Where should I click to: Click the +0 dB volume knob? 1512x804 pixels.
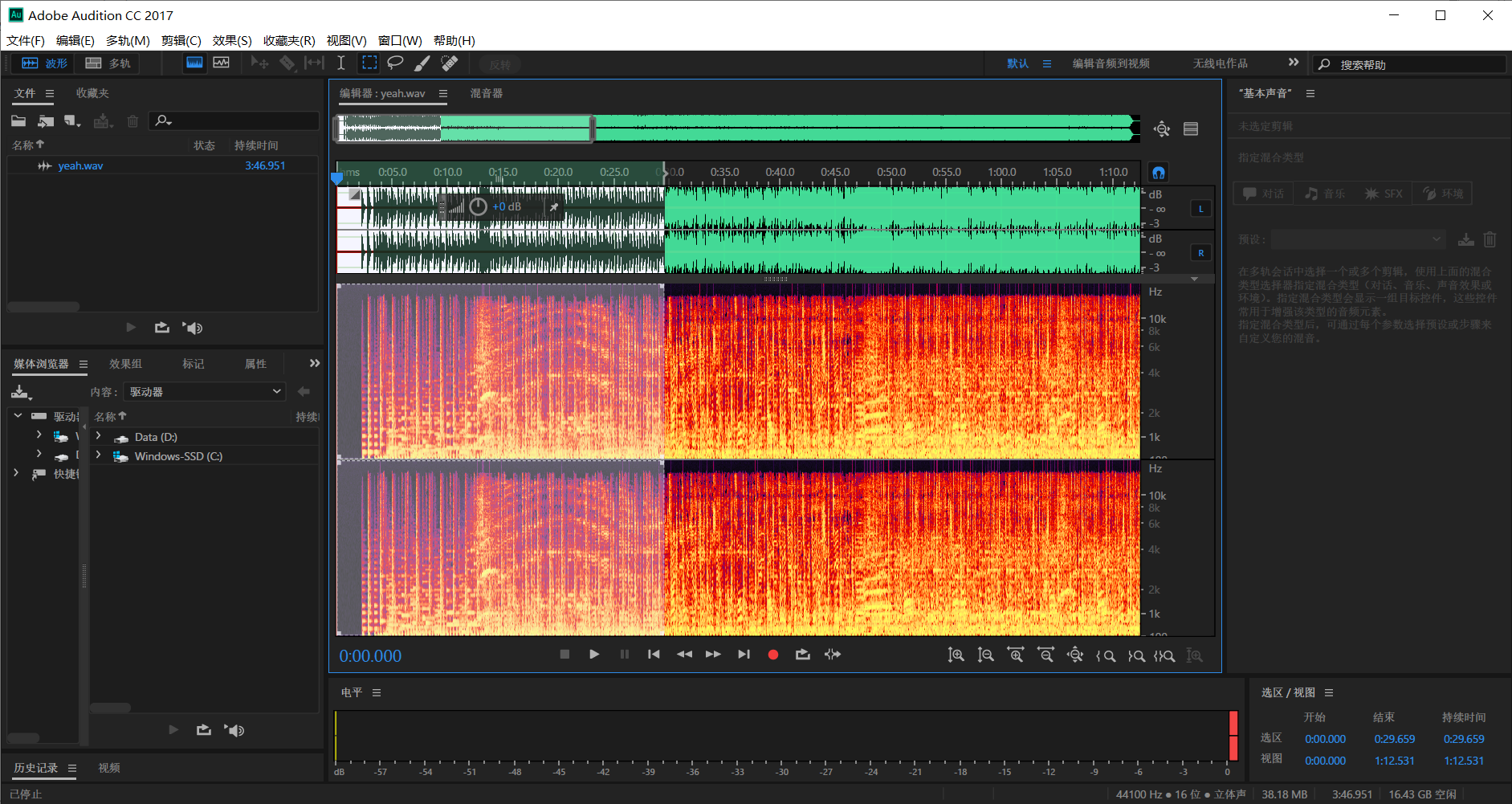tap(479, 207)
